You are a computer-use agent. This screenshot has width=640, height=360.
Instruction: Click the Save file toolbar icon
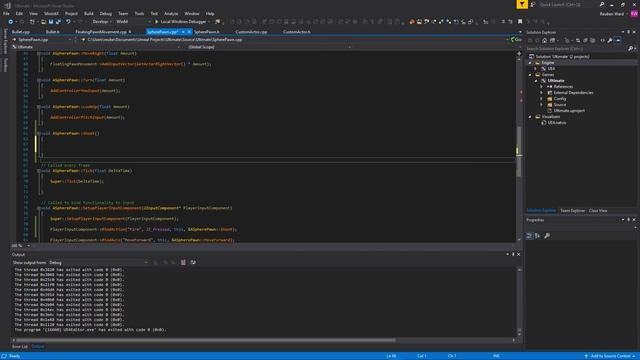point(51,22)
